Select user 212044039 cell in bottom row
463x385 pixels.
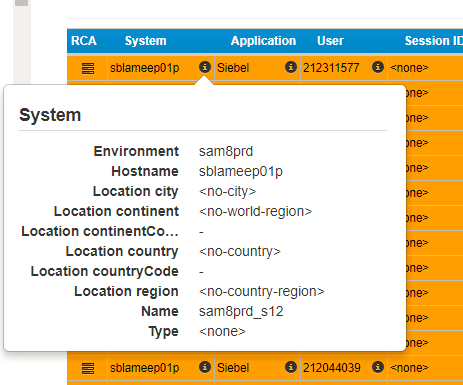(x=332, y=368)
